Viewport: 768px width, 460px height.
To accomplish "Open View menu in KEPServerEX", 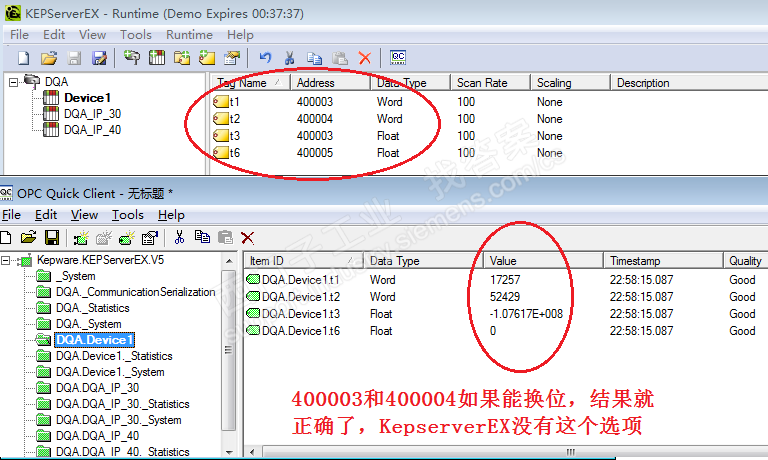I will (x=93, y=35).
